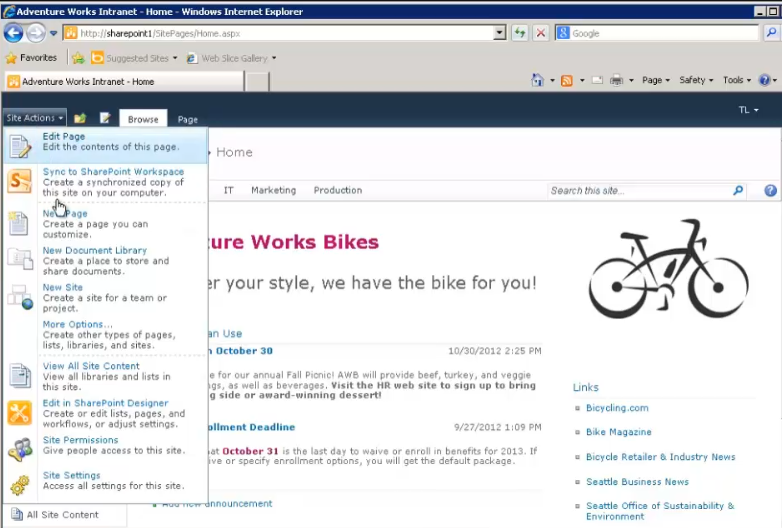Open Suggested Sites dropdown
The height and width of the screenshot is (528, 782).
(135, 58)
